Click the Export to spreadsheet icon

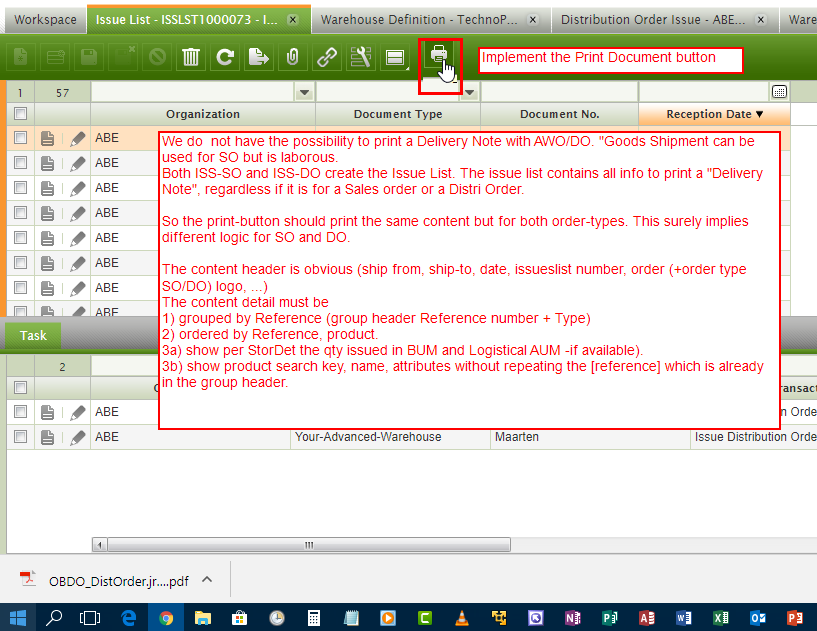point(258,58)
